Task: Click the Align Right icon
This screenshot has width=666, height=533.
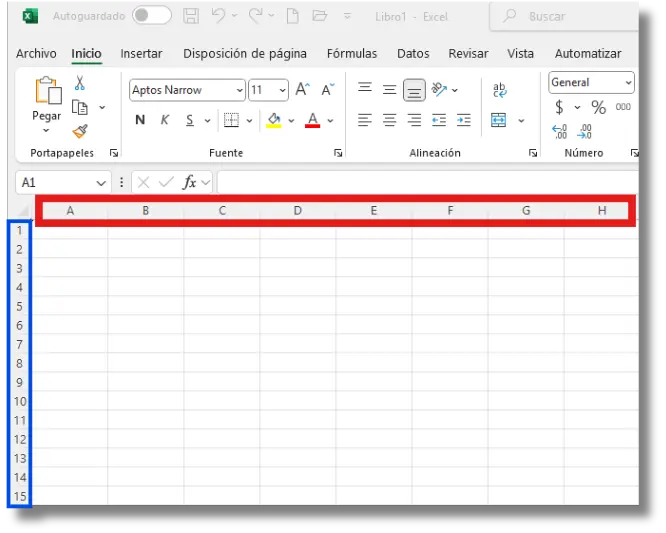Action: pos(414,120)
